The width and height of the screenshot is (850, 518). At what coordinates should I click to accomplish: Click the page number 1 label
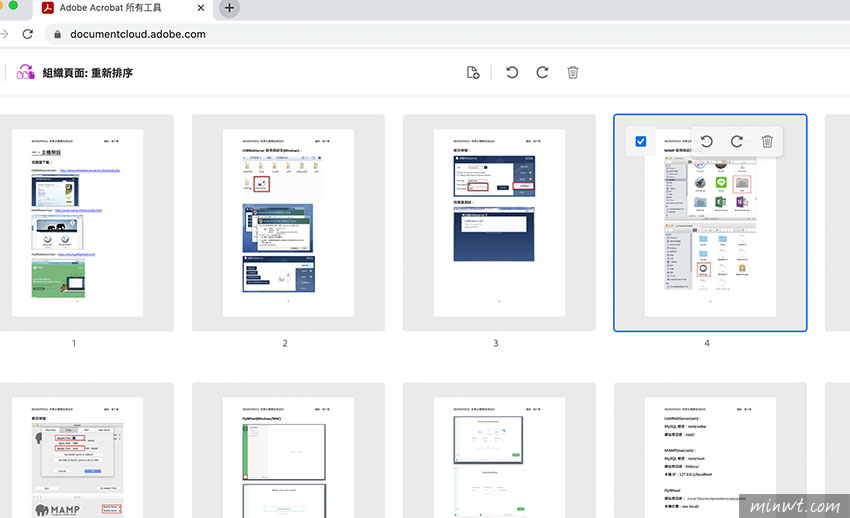(74, 343)
